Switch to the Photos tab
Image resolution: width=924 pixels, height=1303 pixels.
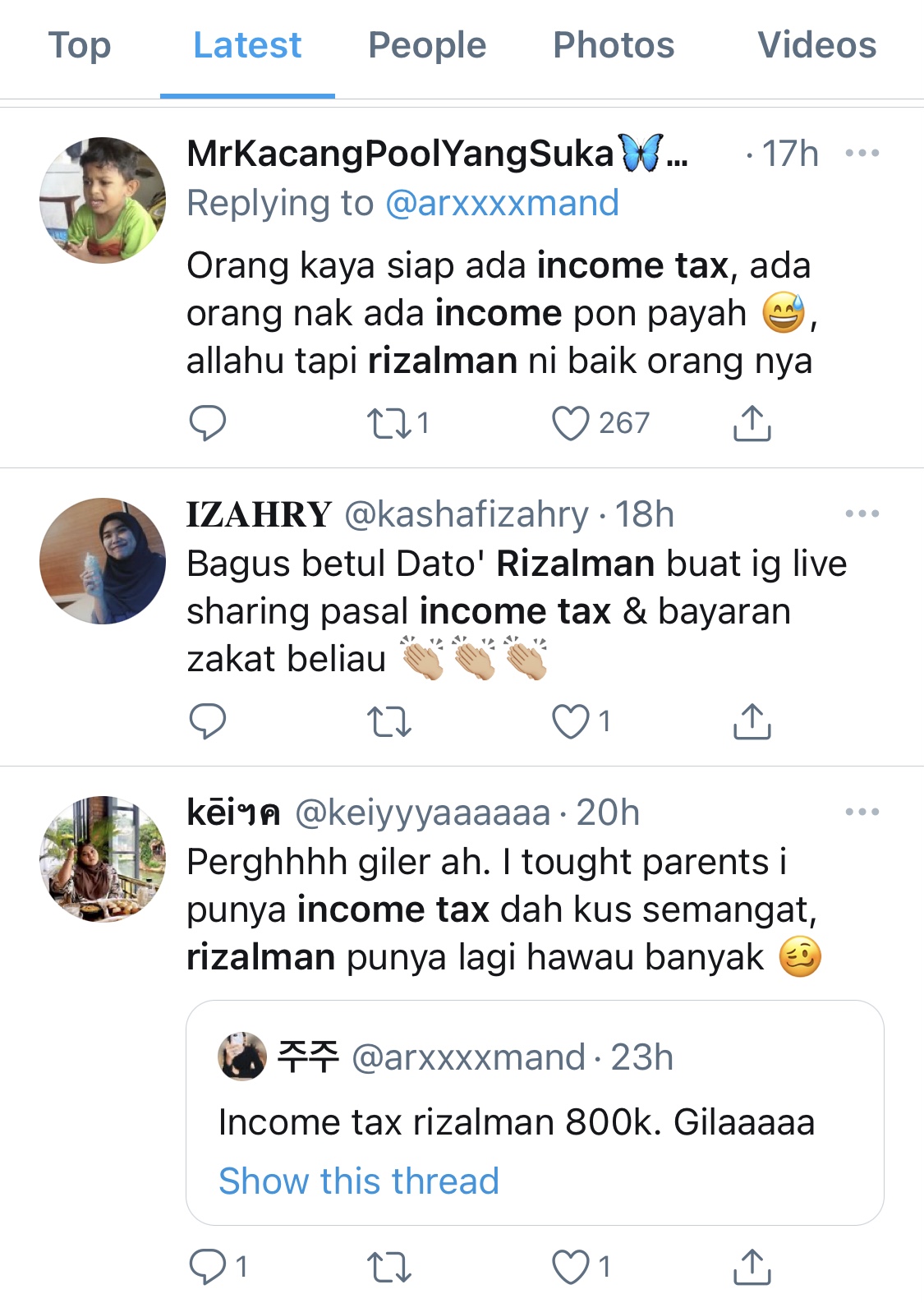tap(614, 45)
